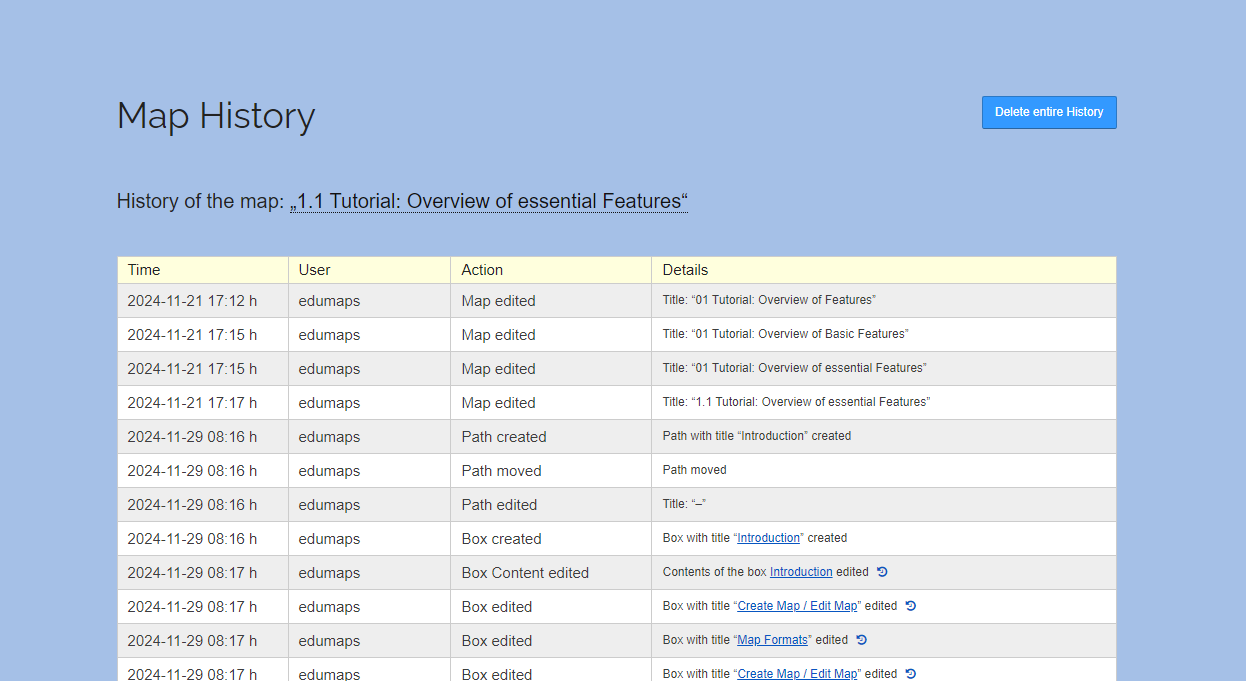Click the Map History page heading
The image size is (1246, 681).
pos(216,116)
